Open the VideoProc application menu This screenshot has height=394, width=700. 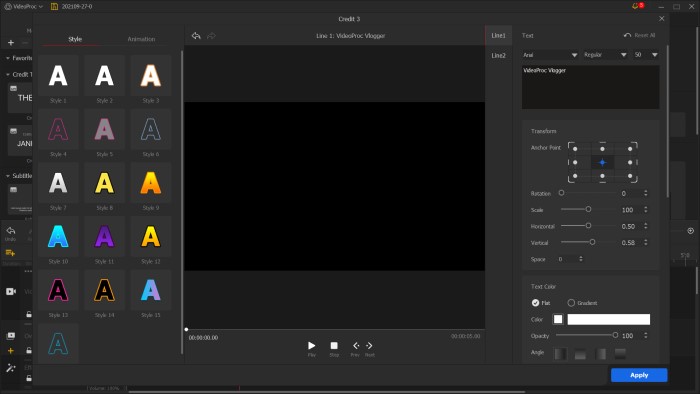pos(24,6)
